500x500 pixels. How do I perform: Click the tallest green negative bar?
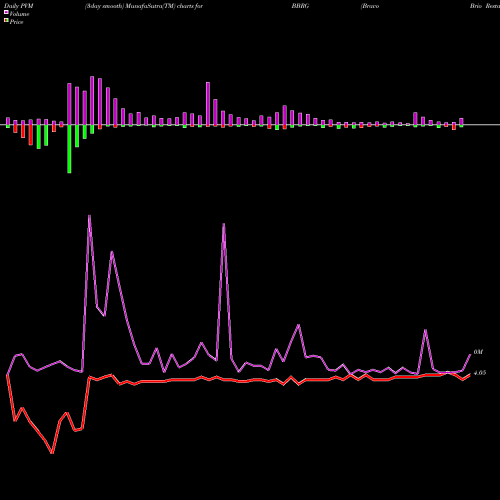(69, 149)
